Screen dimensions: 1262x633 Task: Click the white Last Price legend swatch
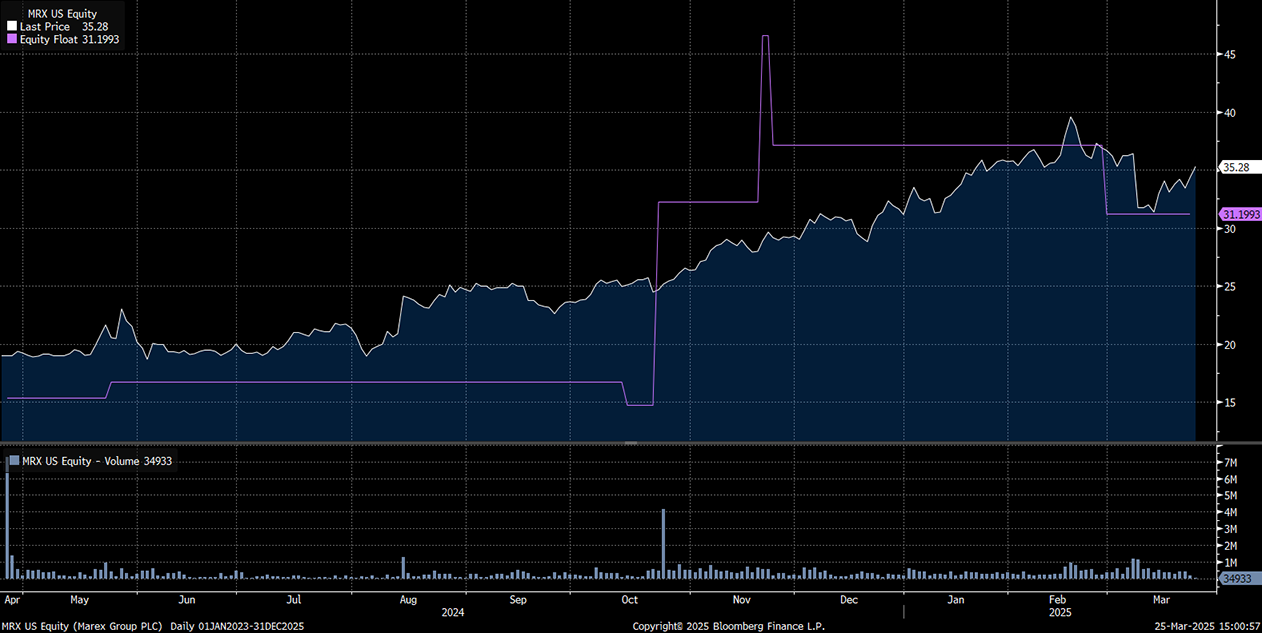(11, 27)
